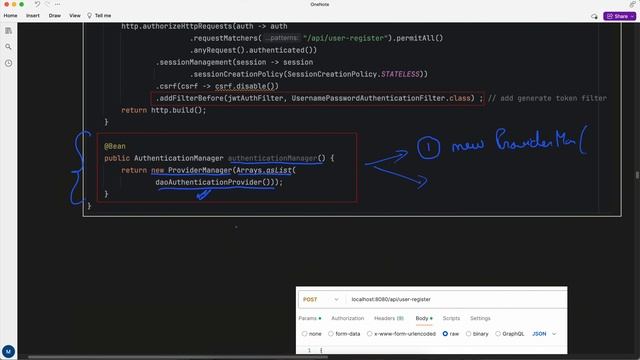This screenshot has width=640, height=360.
Task: Select x-www-form-urlencoded radio button
Action: (x=370, y=334)
